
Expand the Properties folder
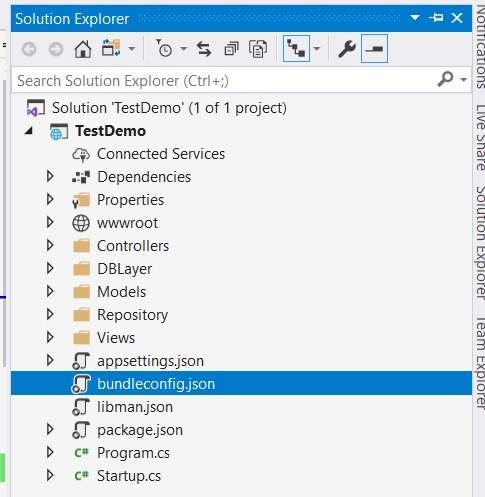pyautogui.click(x=50, y=199)
